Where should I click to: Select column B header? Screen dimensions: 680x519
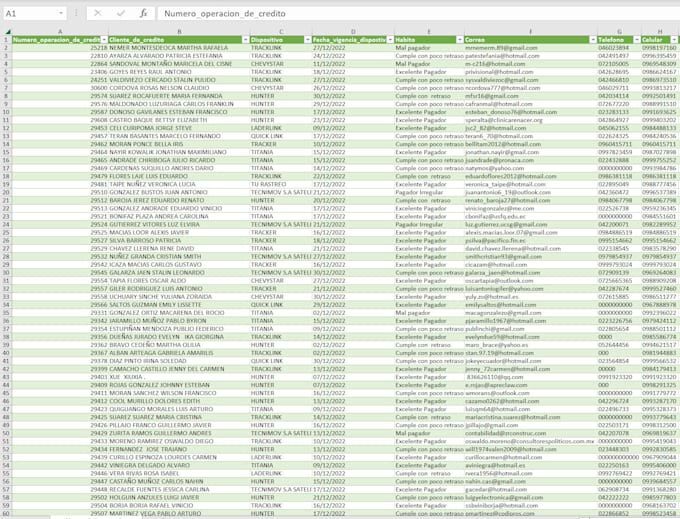[x=179, y=32]
